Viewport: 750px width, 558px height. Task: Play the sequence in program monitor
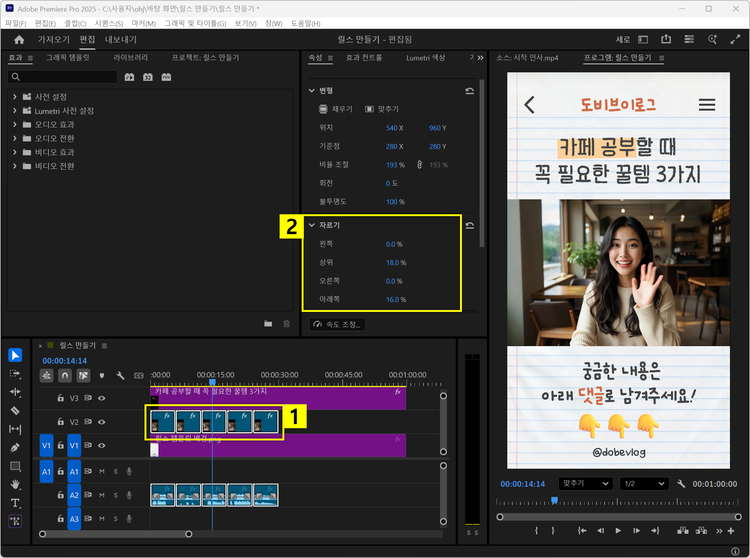click(x=618, y=531)
